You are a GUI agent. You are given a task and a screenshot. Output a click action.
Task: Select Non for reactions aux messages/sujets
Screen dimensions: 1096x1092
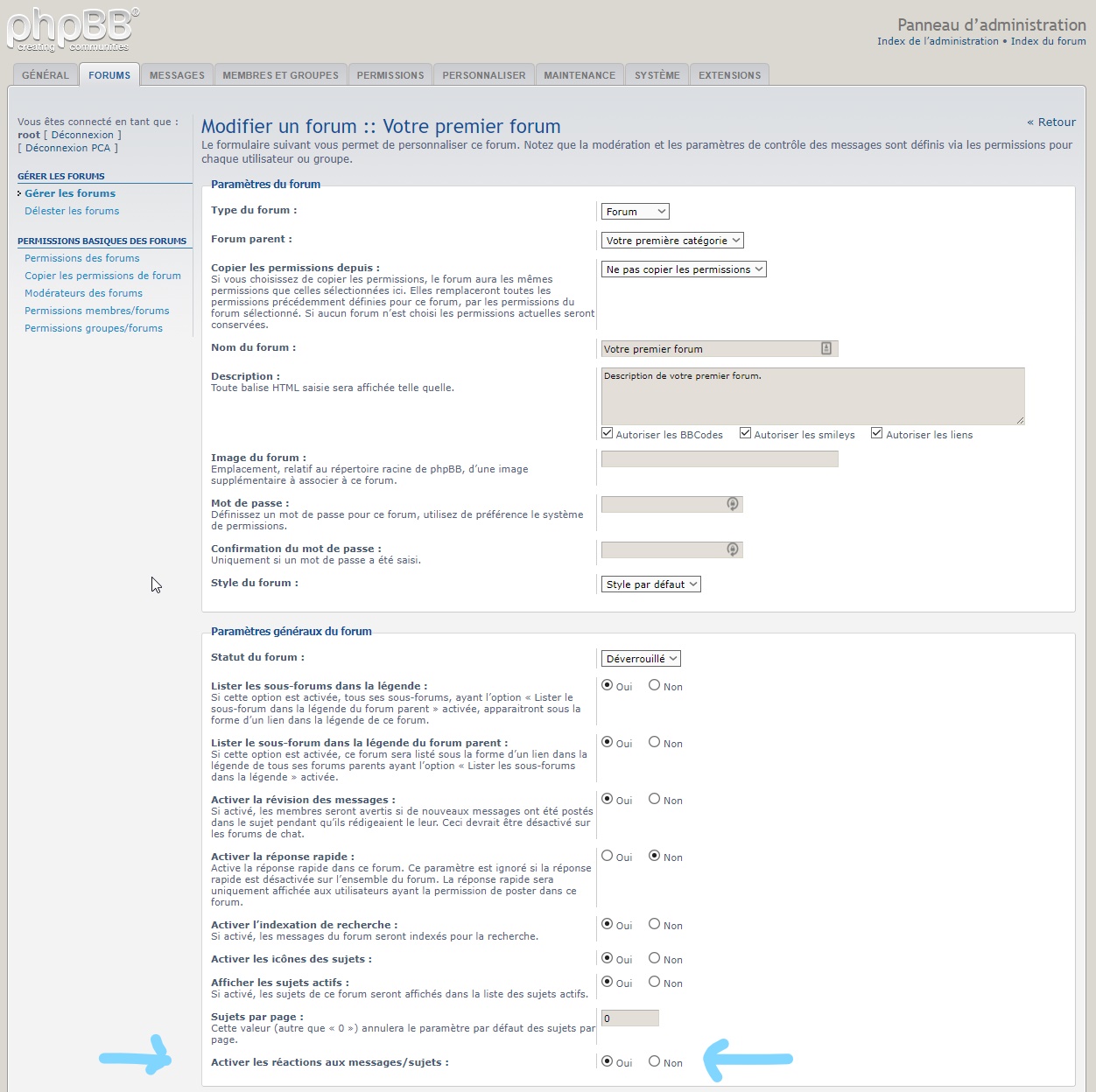pos(654,1061)
